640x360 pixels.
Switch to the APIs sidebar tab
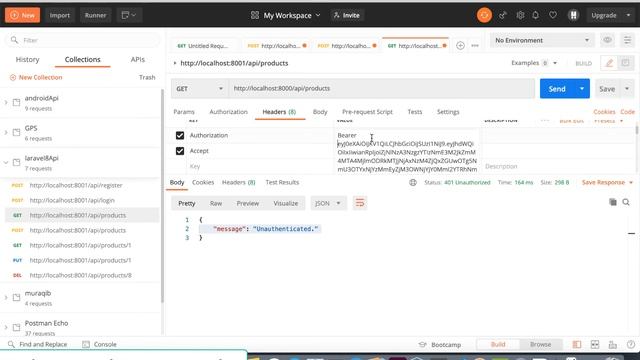click(138, 60)
